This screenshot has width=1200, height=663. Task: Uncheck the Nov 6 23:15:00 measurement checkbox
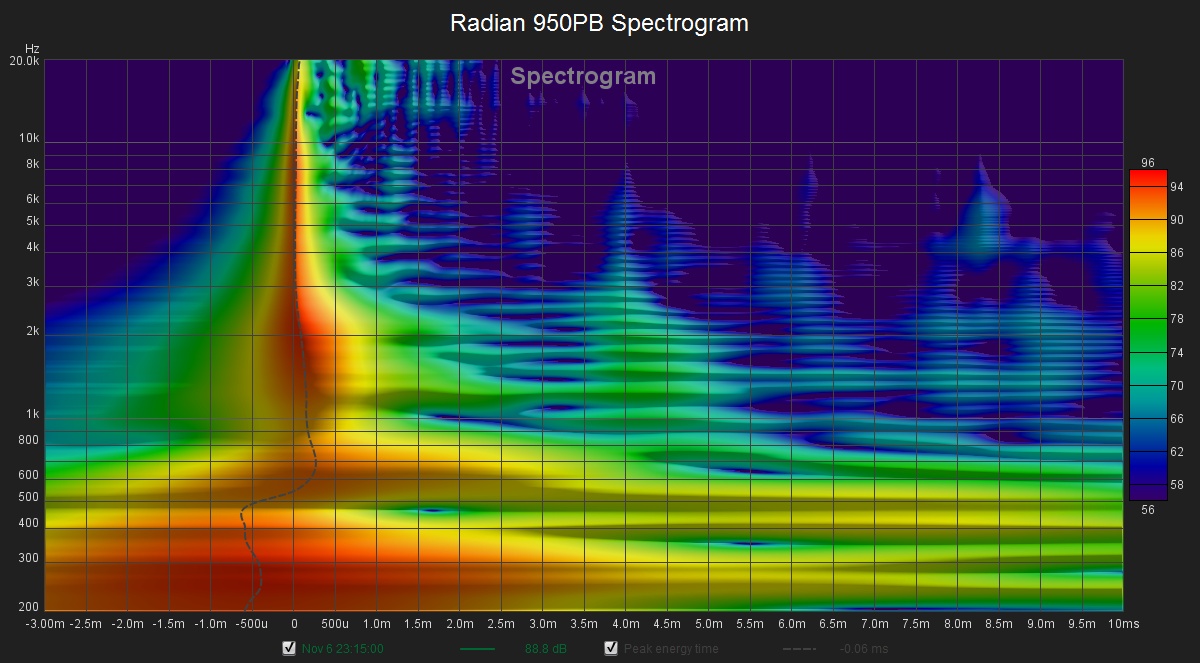pyautogui.click(x=290, y=648)
